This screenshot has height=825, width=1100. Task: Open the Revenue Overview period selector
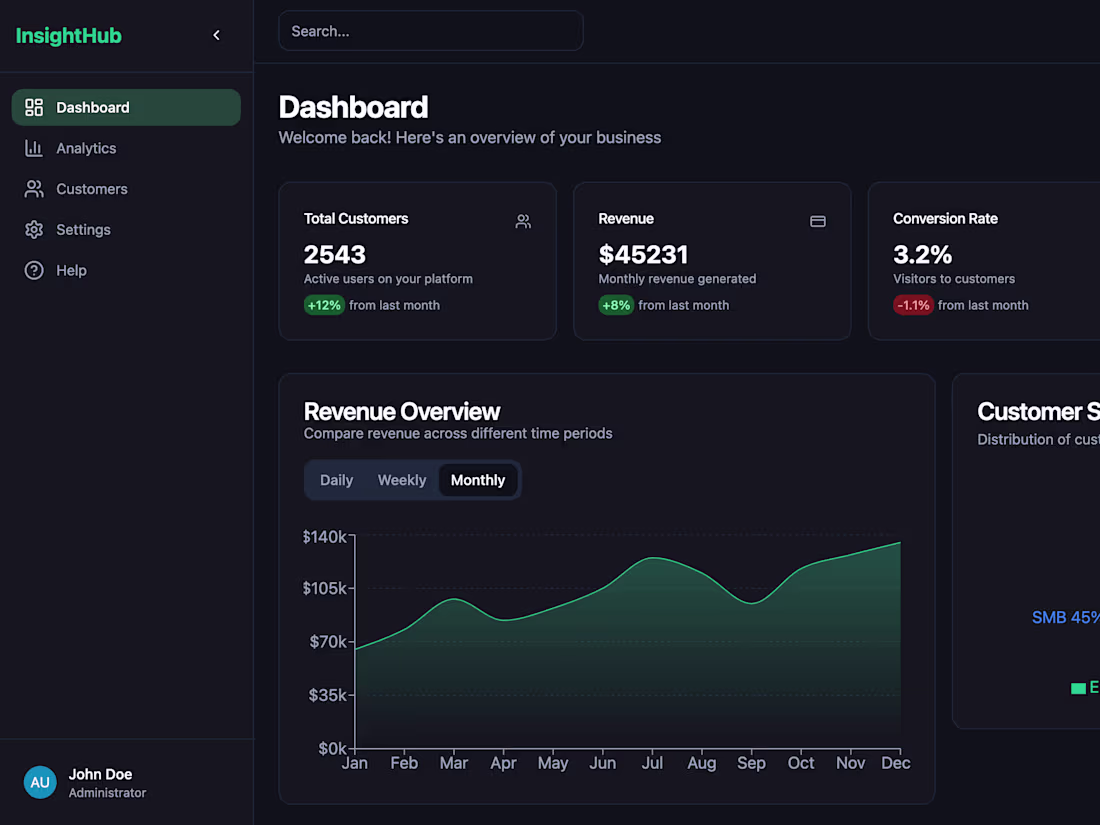tap(412, 480)
